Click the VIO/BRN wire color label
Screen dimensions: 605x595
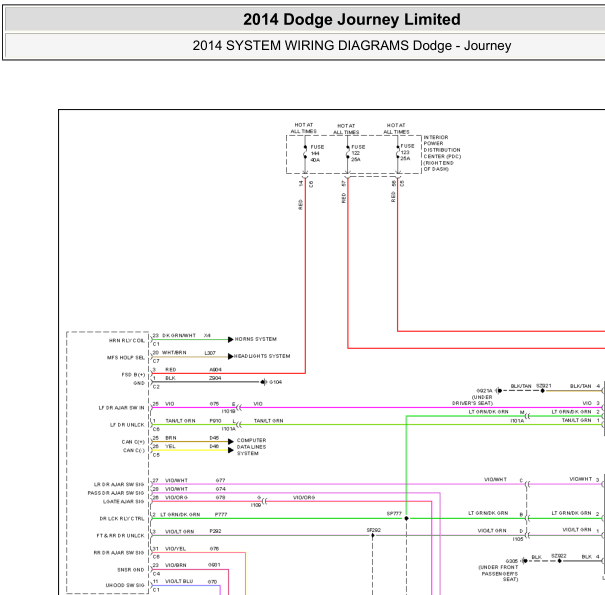176,565
